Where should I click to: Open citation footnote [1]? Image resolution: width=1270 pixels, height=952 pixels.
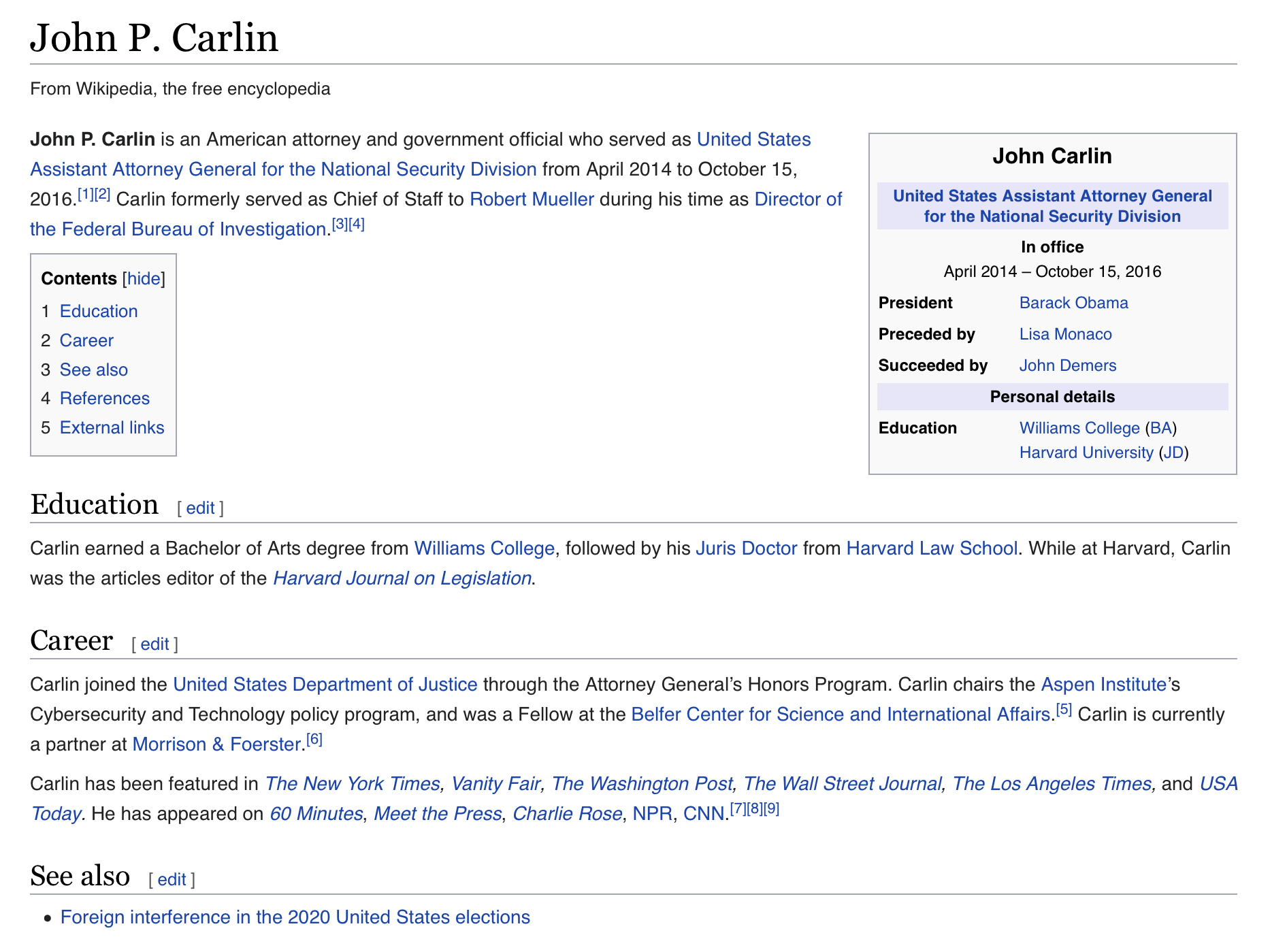85,194
